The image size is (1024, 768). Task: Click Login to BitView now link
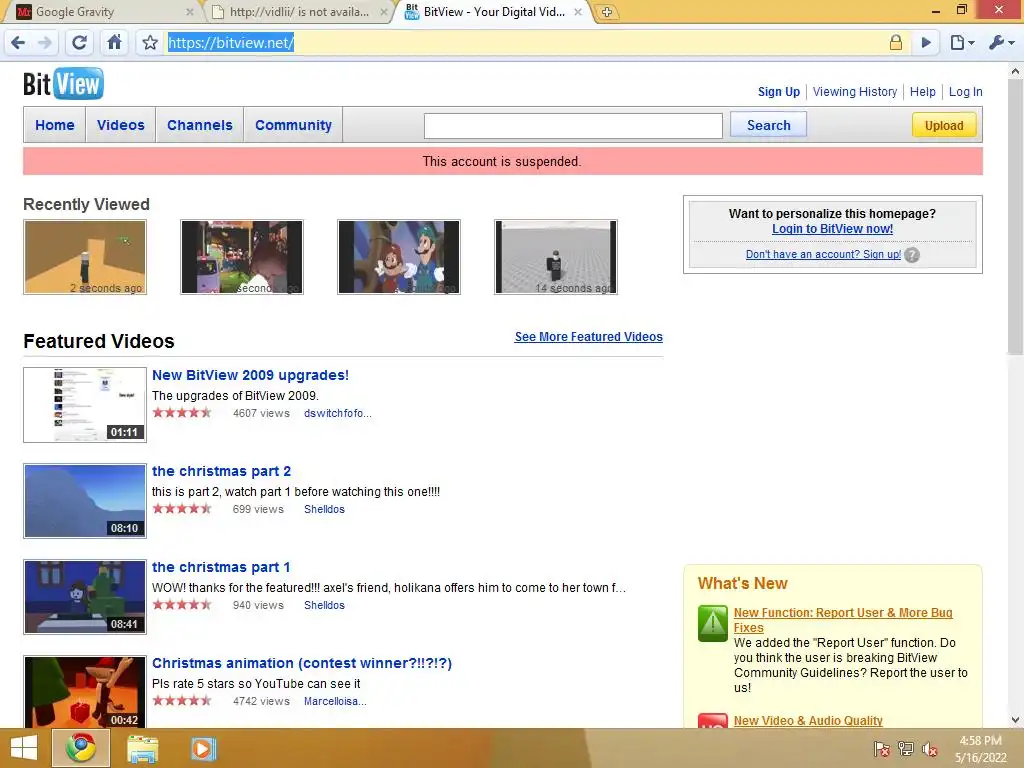pyautogui.click(x=832, y=229)
